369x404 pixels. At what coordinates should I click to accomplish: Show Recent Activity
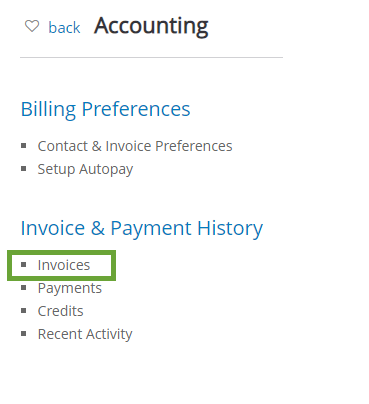click(85, 334)
